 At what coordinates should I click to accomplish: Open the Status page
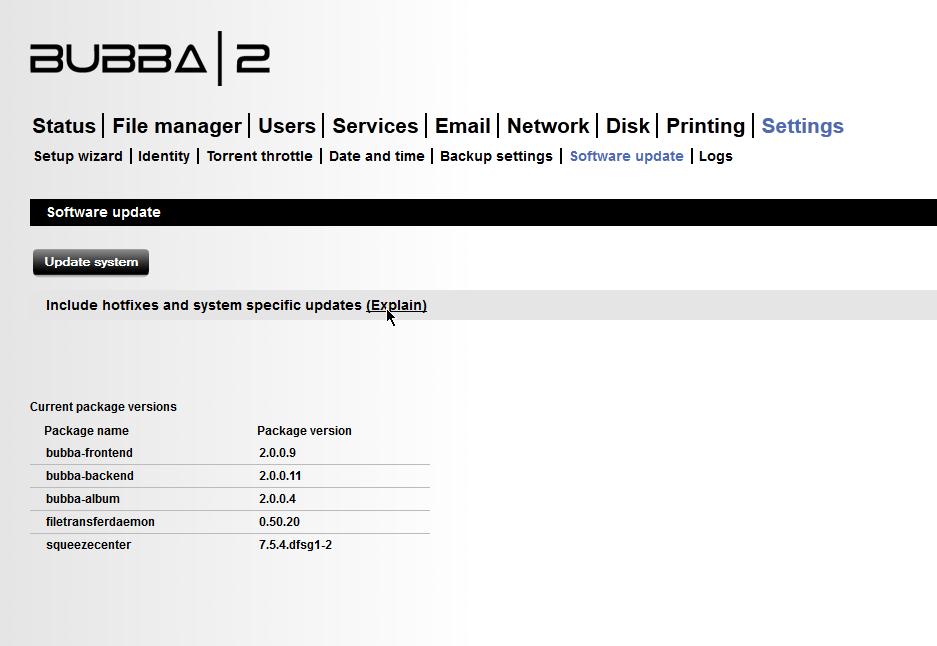coord(63,125)
